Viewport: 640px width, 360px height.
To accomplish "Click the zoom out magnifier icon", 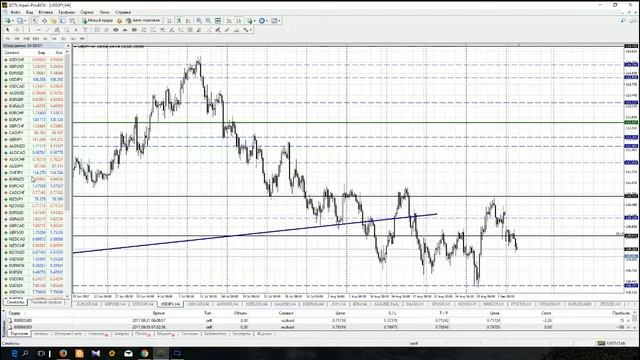I will coord(208,20).
